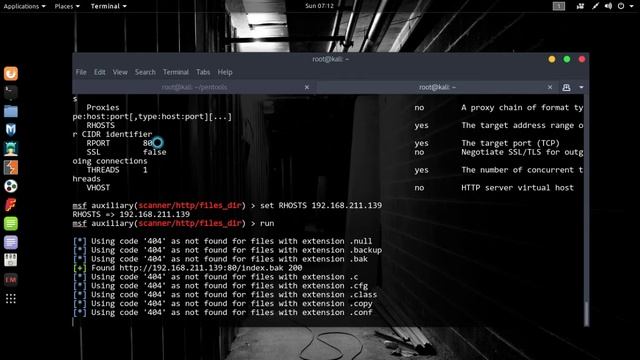The width and height of the screenshot is (640, 360).
Task: Open the Files folder icon in dock
Action: 11,111
